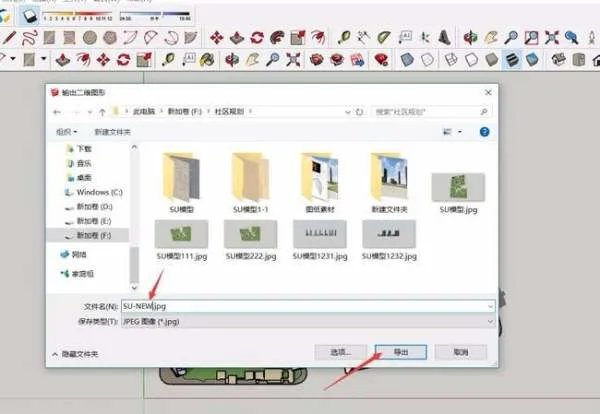Screen dimensions: 600x414
Task: Select the Line pencil tool
Action: 9,37
